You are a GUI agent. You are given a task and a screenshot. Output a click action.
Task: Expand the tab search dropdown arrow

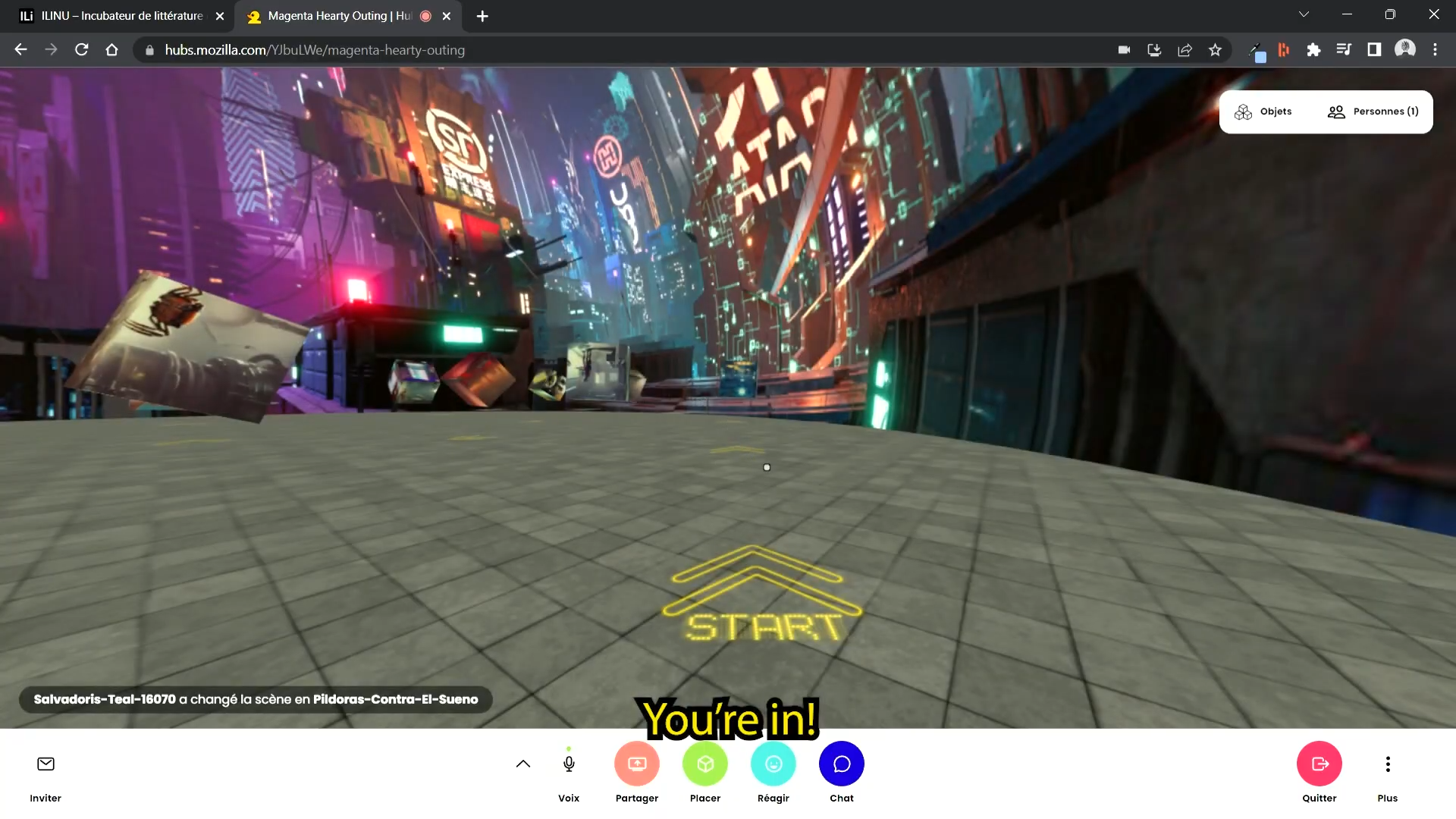pos(1304,14)
